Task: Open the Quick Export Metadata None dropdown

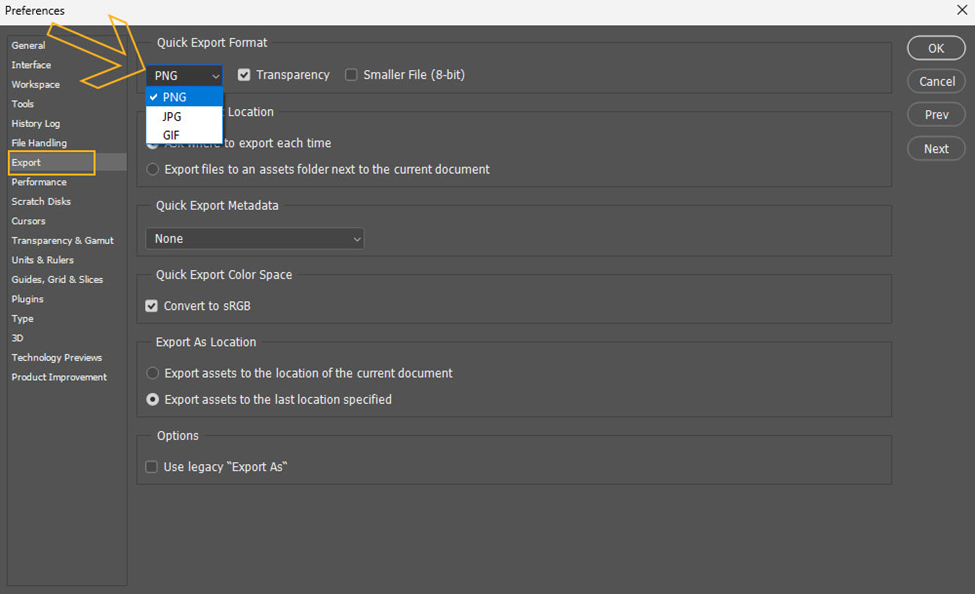Action: [255, 239]
